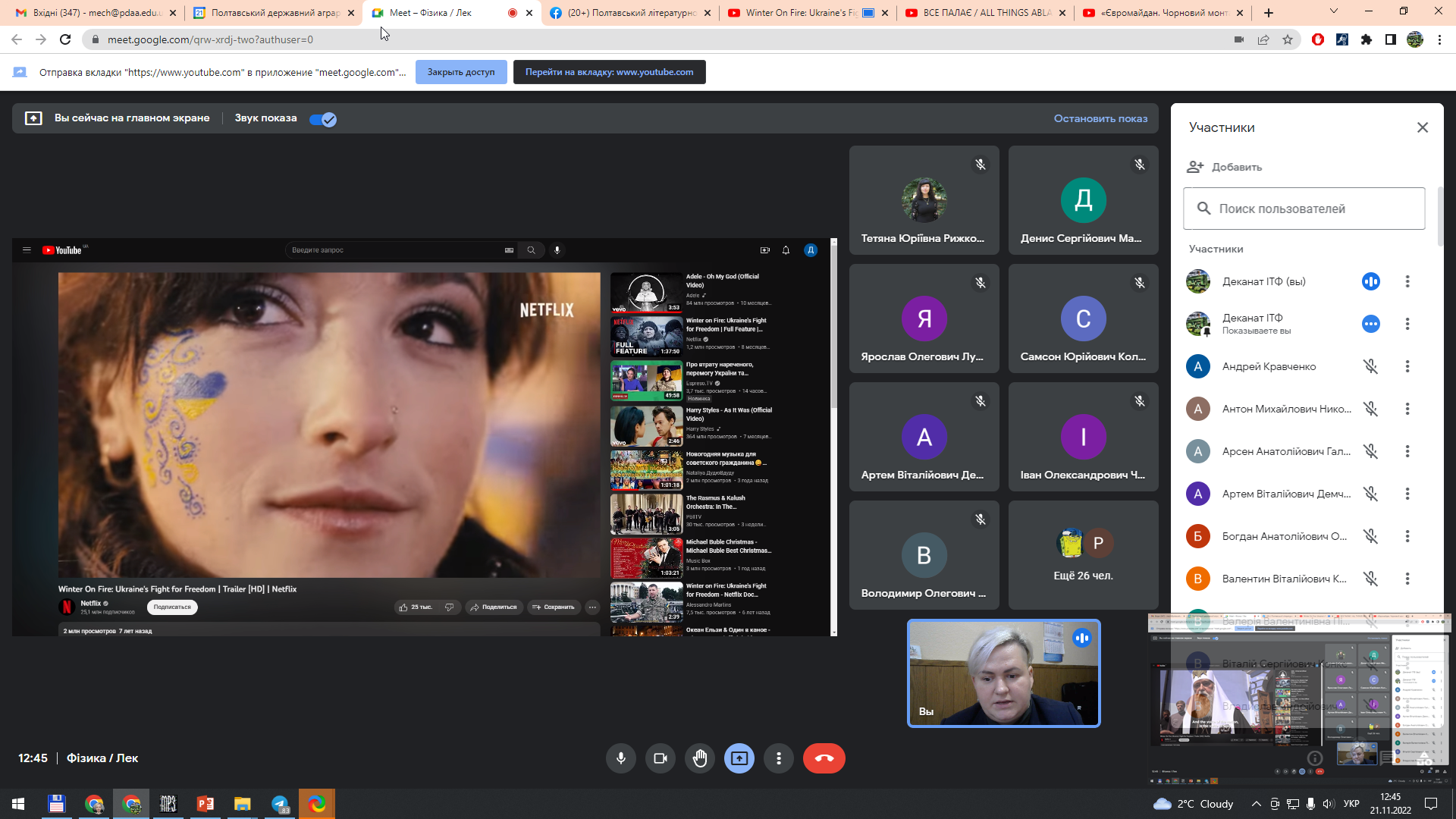The image size is (1456, 819).
Task: End the call with red button
Action: click(x=824, y=758)
